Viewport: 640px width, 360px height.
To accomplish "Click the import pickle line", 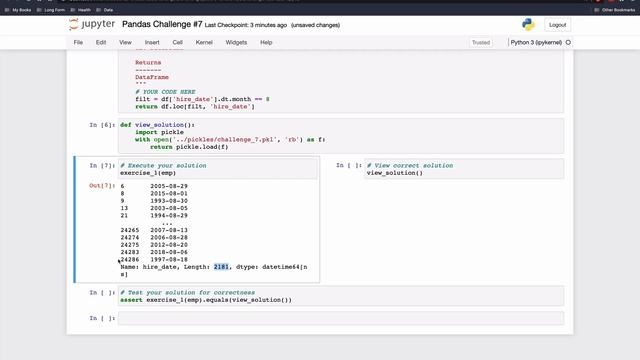I will [160, 132].
